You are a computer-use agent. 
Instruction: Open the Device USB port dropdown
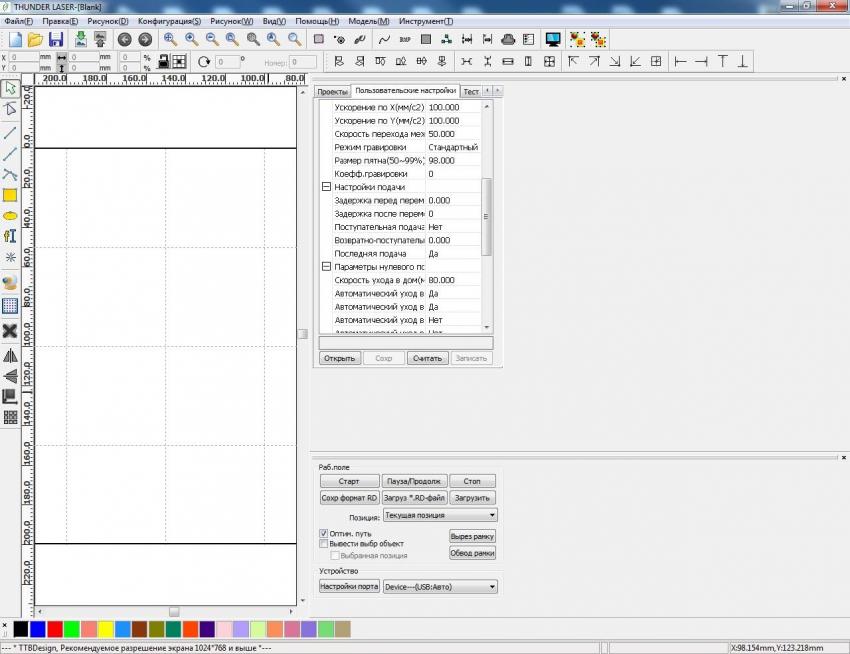coord(440,587)
